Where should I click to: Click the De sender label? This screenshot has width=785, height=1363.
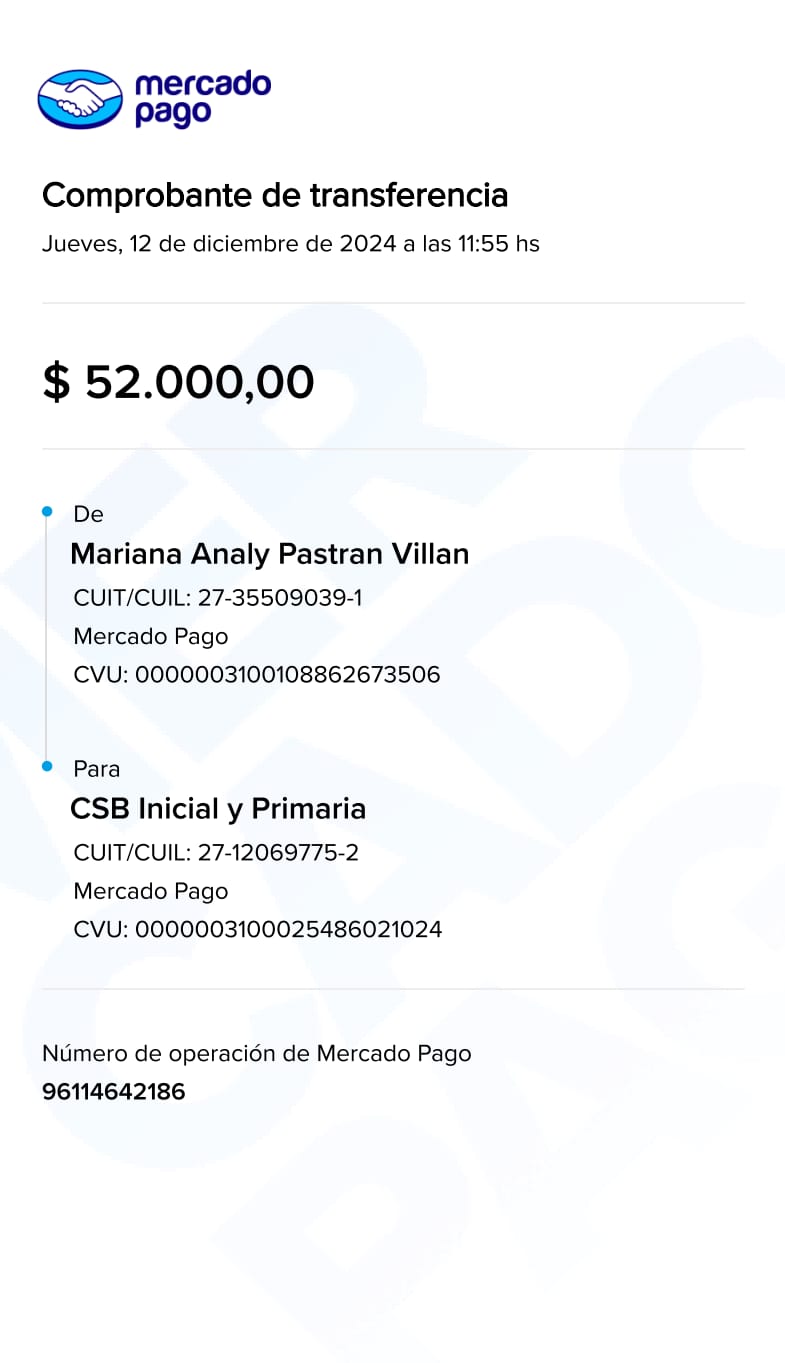(88, 514)
